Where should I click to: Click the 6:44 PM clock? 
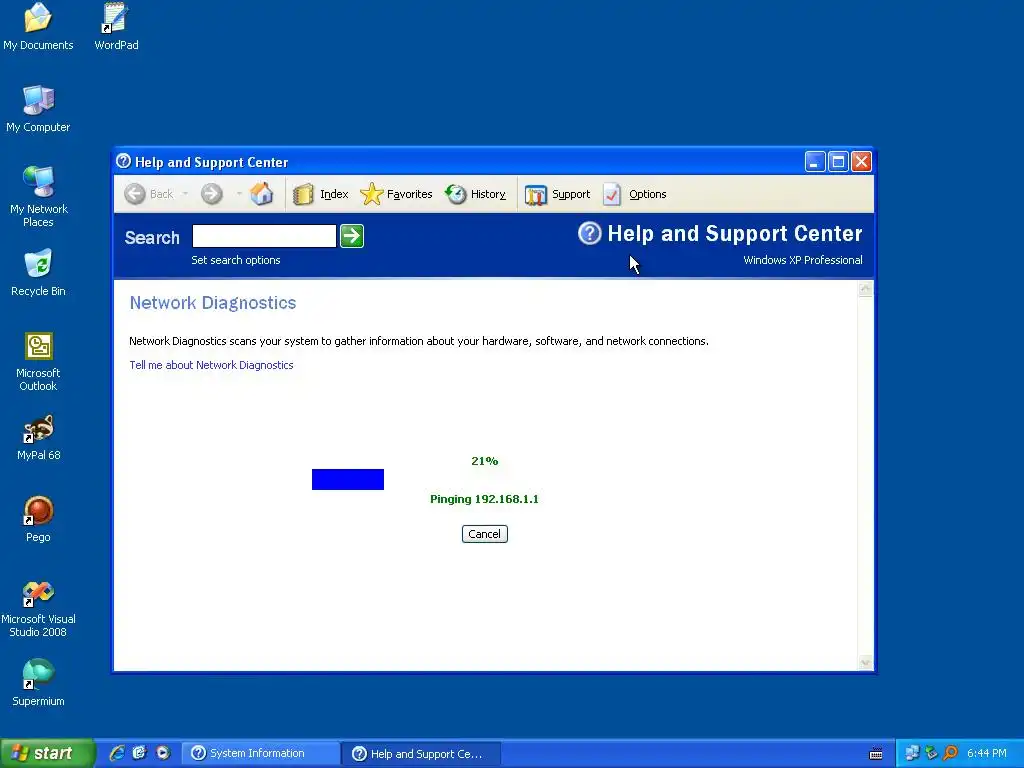pyautogui.click(x=987, y=754)
